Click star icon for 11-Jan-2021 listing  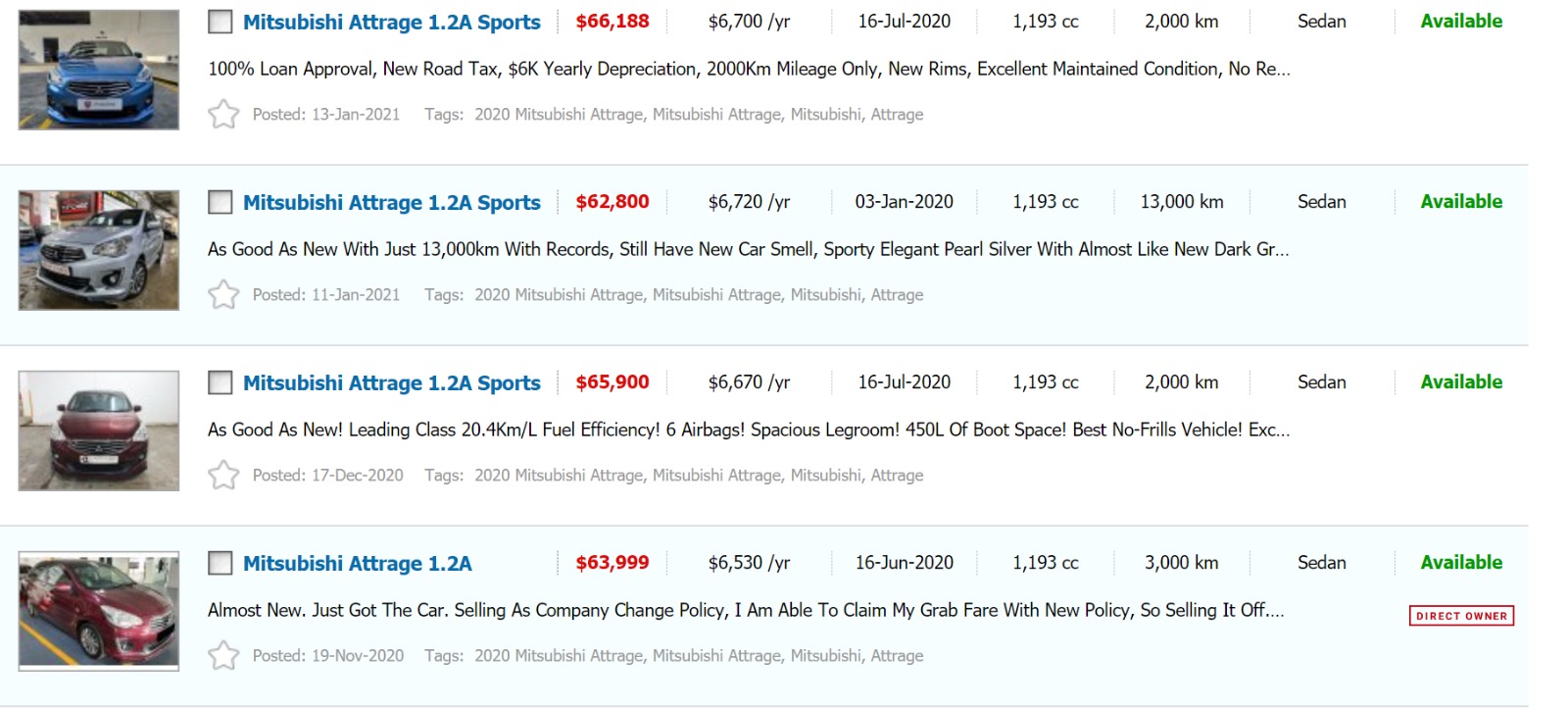coord(223,295)
